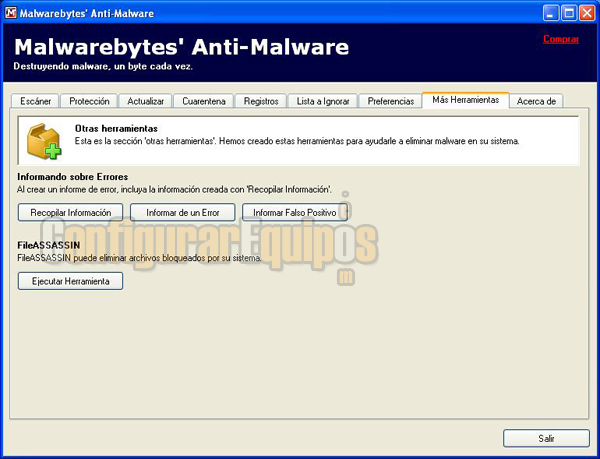This screenshot has width=600, height=459.
Task: Click the 'Informando sobre Errores' heading
Action: click(x=73, y=177)
